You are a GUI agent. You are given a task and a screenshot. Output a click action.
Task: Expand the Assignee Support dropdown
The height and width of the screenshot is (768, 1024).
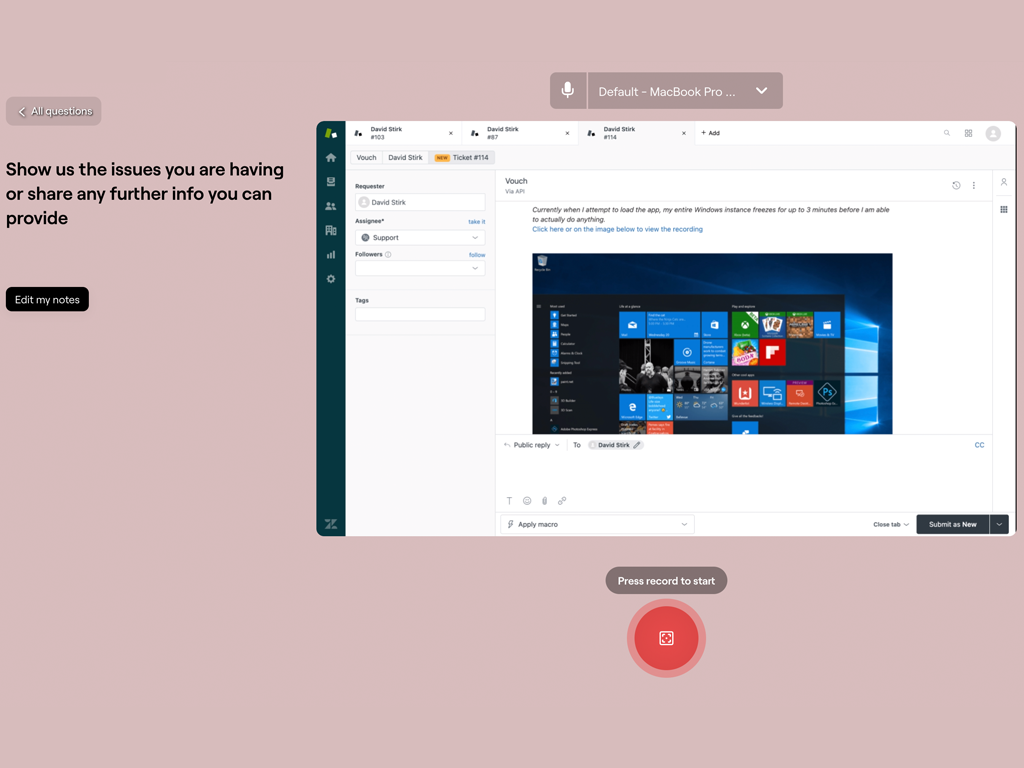[x=420, y=238]
